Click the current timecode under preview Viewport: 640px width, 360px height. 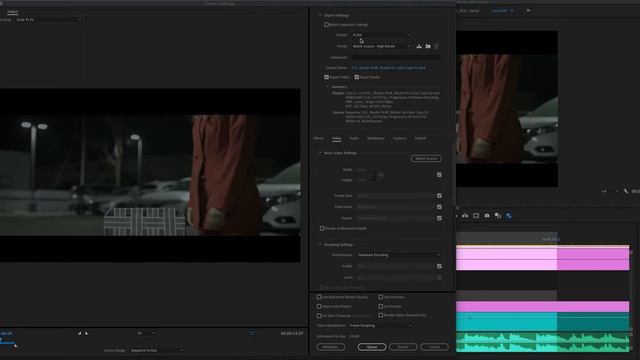6,333
